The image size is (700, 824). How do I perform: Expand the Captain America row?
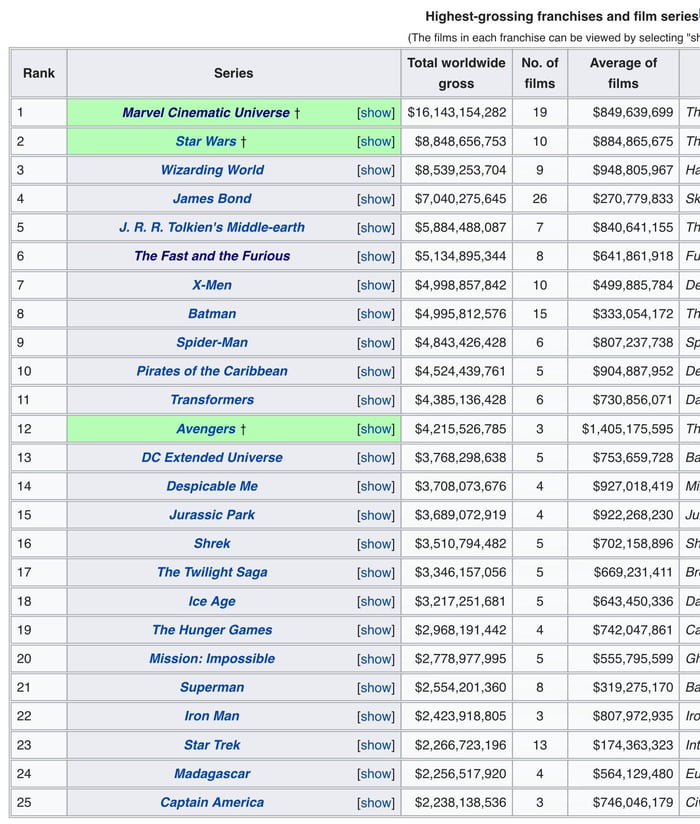point(376,802)
